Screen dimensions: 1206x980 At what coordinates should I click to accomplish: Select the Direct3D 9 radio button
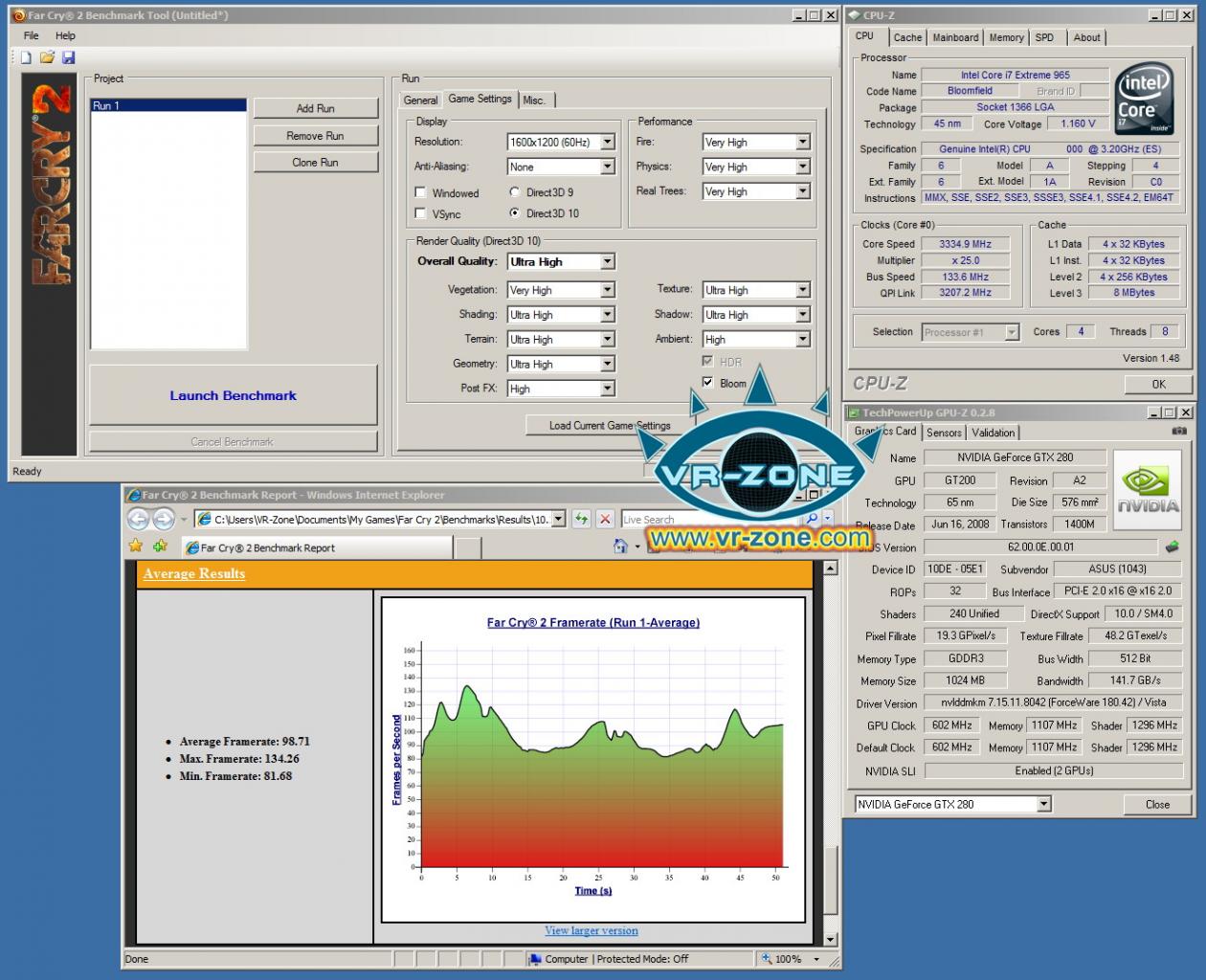515,192
